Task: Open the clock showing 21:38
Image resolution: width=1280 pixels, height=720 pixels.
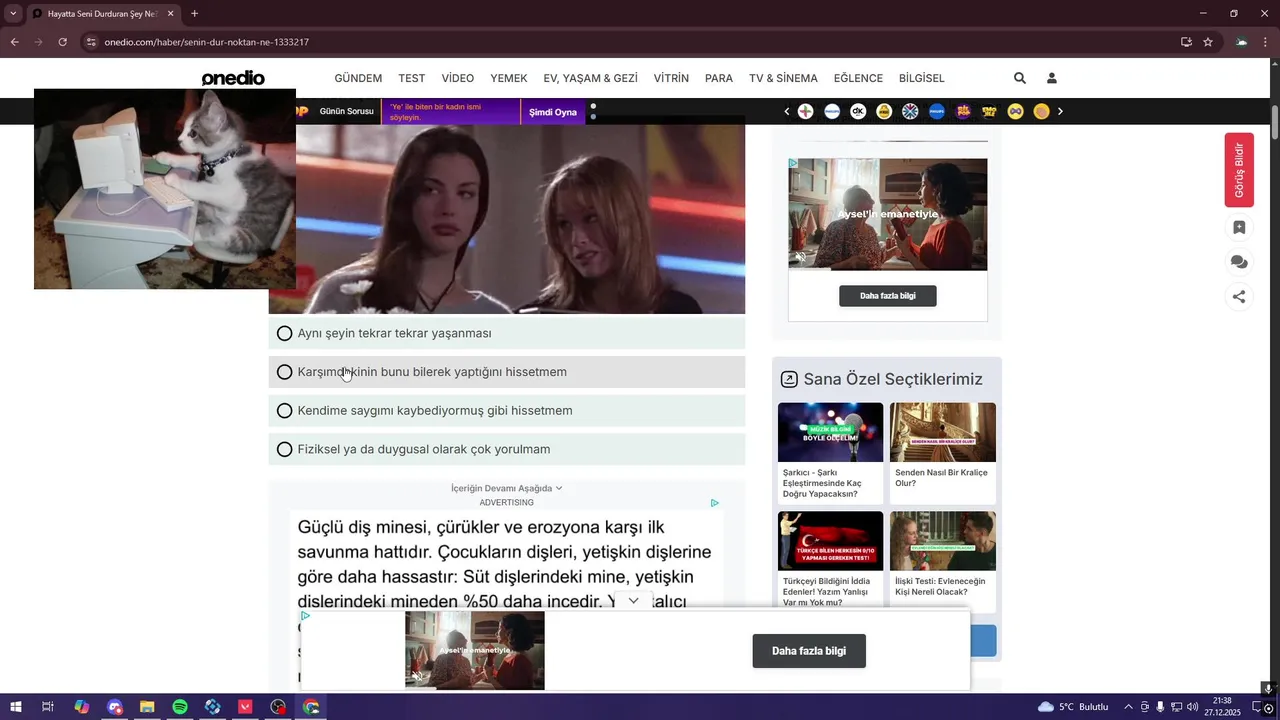Action: (1222, 707)
